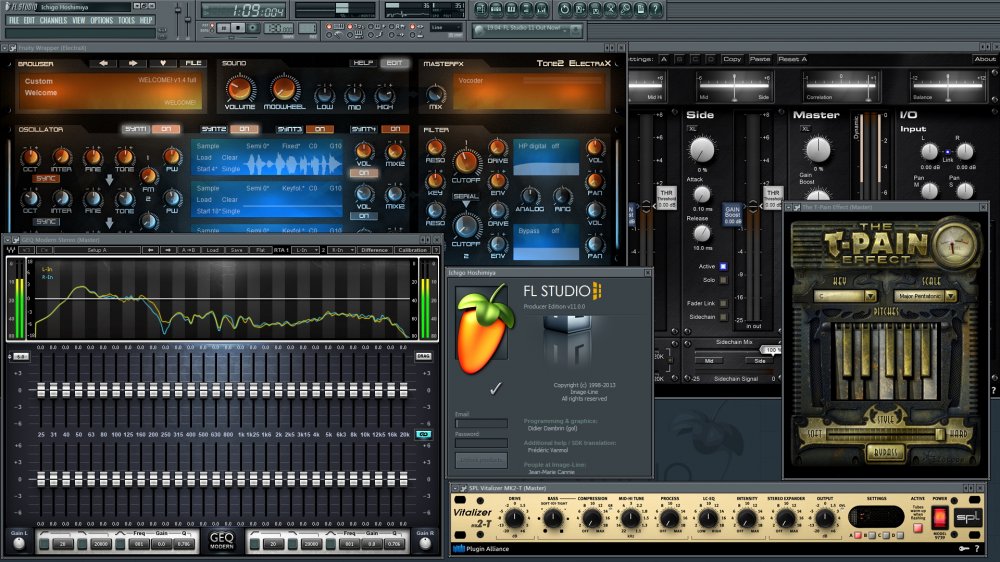Open the CHANNELS menu
Screen dimensions: 1000x562
(x=54, y=20)
